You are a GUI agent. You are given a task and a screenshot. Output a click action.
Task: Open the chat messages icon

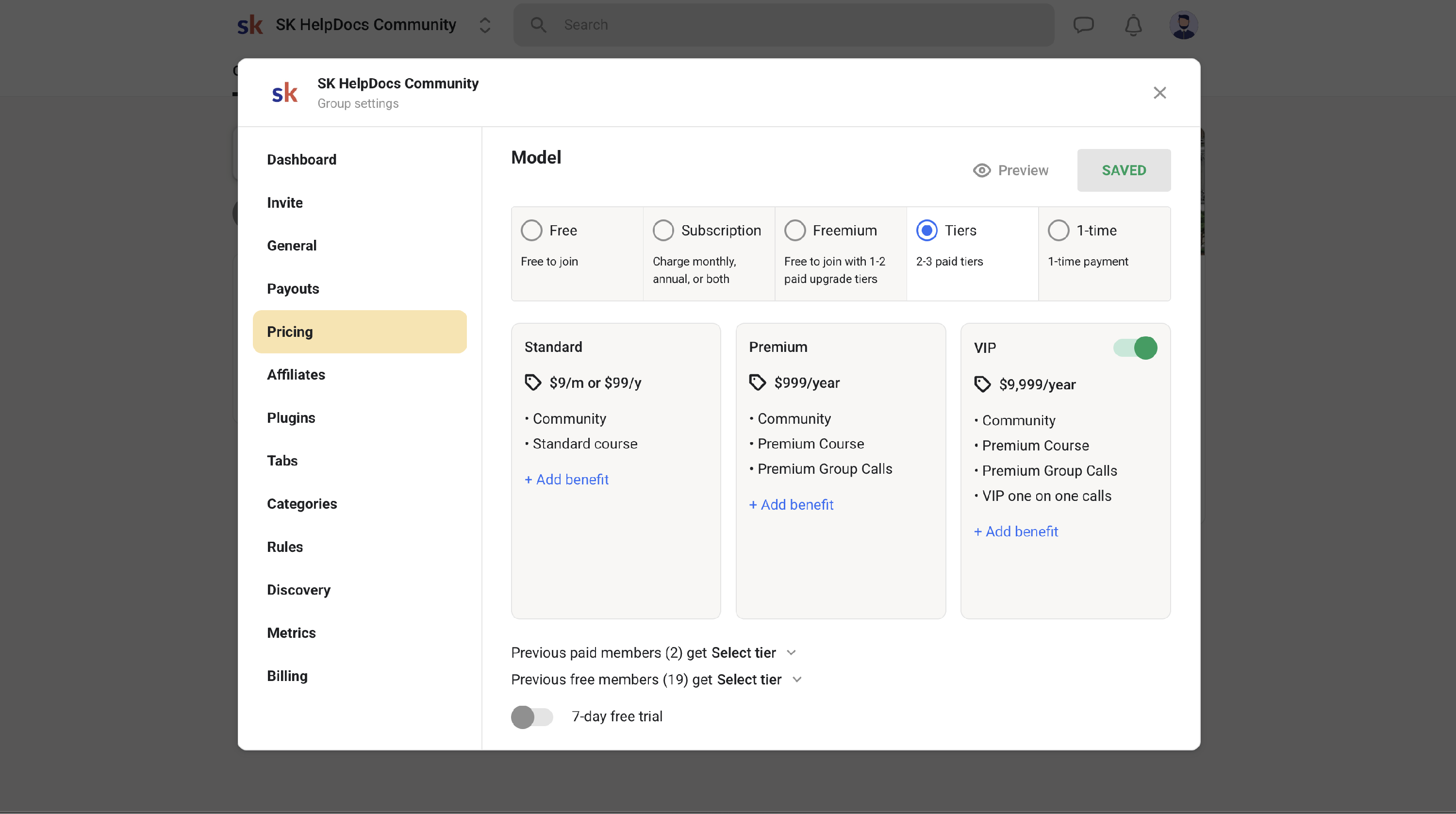[x=1083, y=25]
